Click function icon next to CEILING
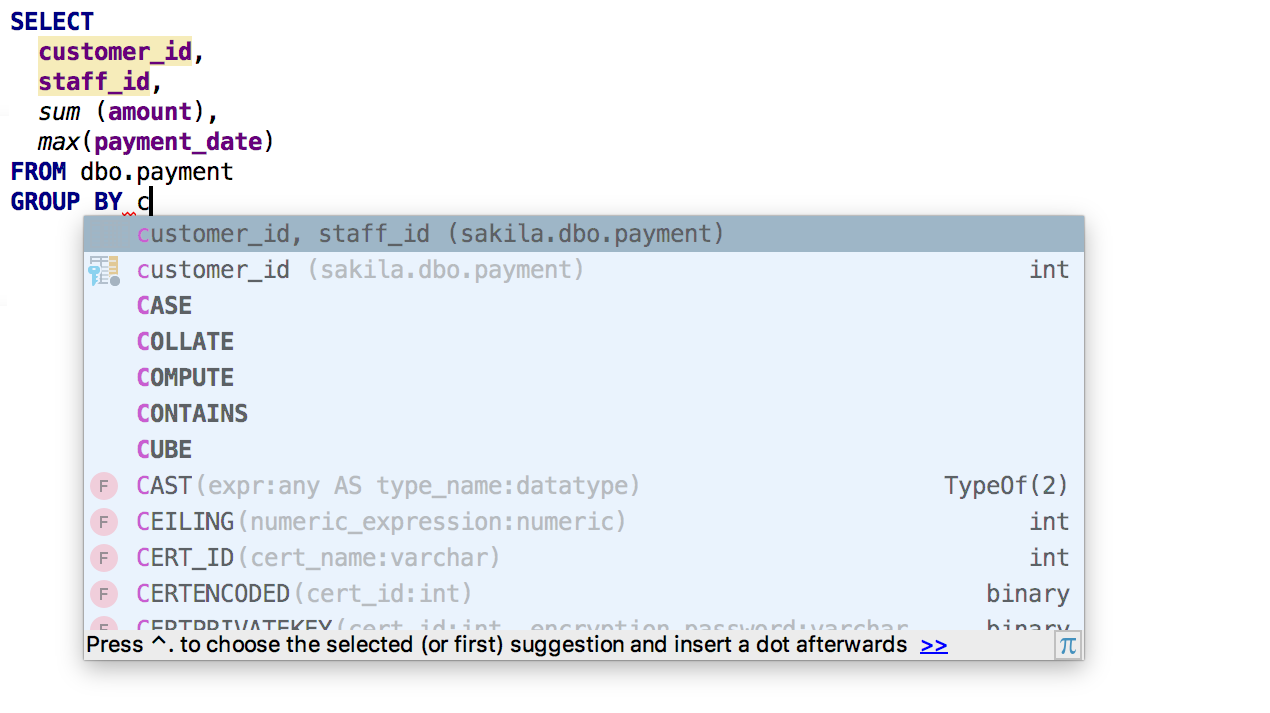 pyautogui.click(x=104, y=523)
